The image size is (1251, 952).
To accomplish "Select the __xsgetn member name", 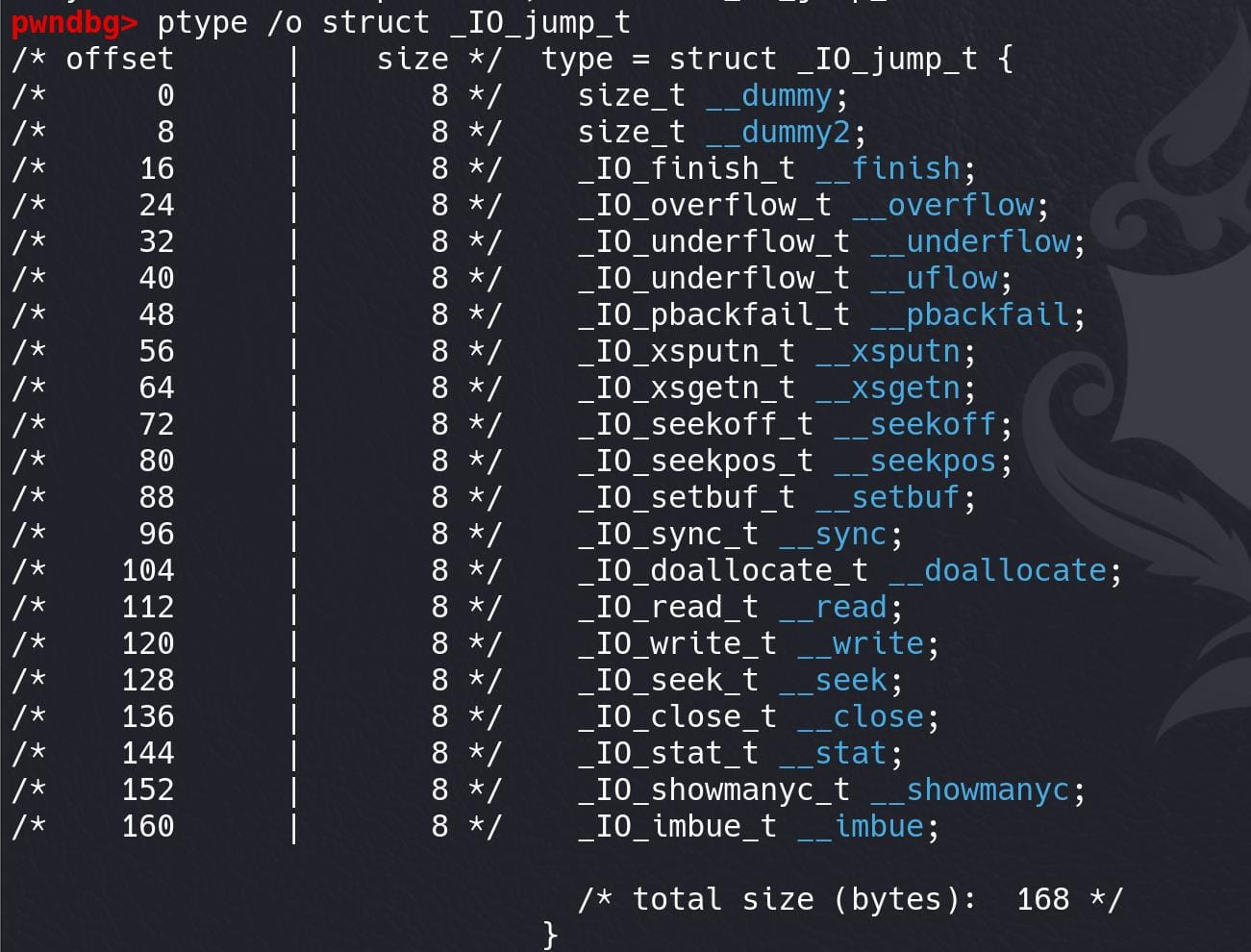I will click(x=888, y=388).
